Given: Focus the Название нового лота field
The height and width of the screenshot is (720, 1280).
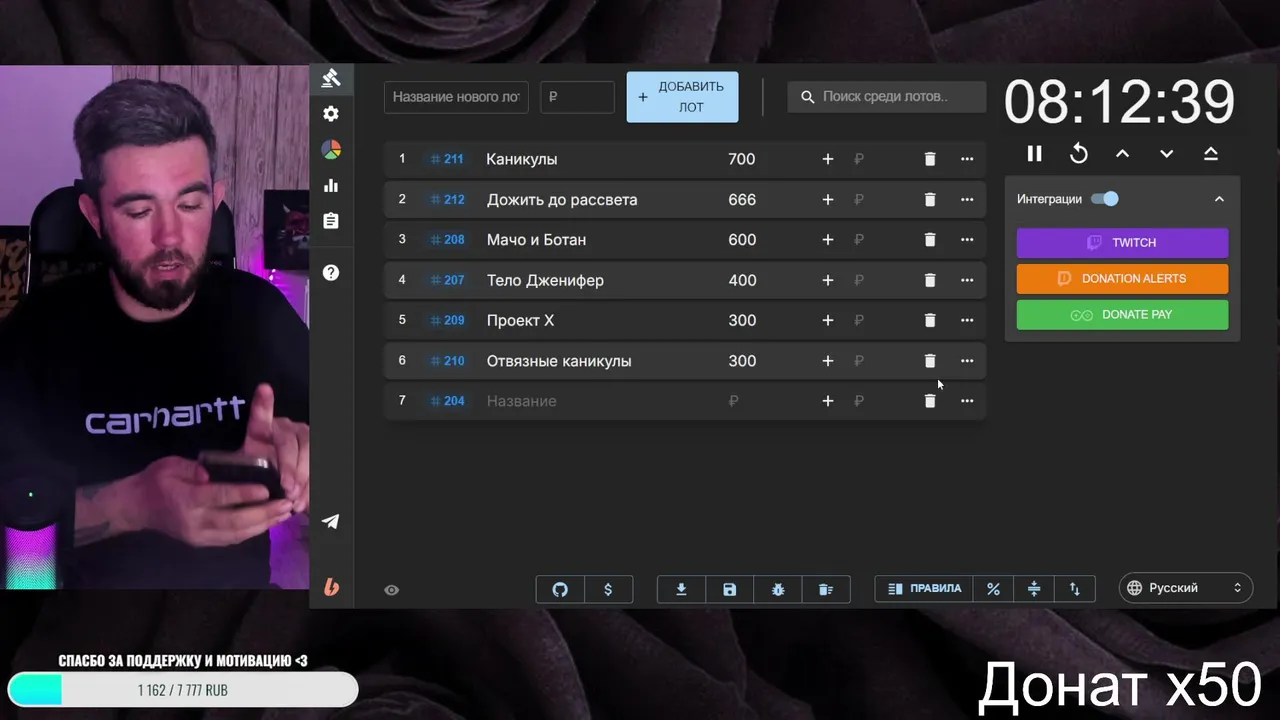Looking at the screenshot, I should coord(456,97).
